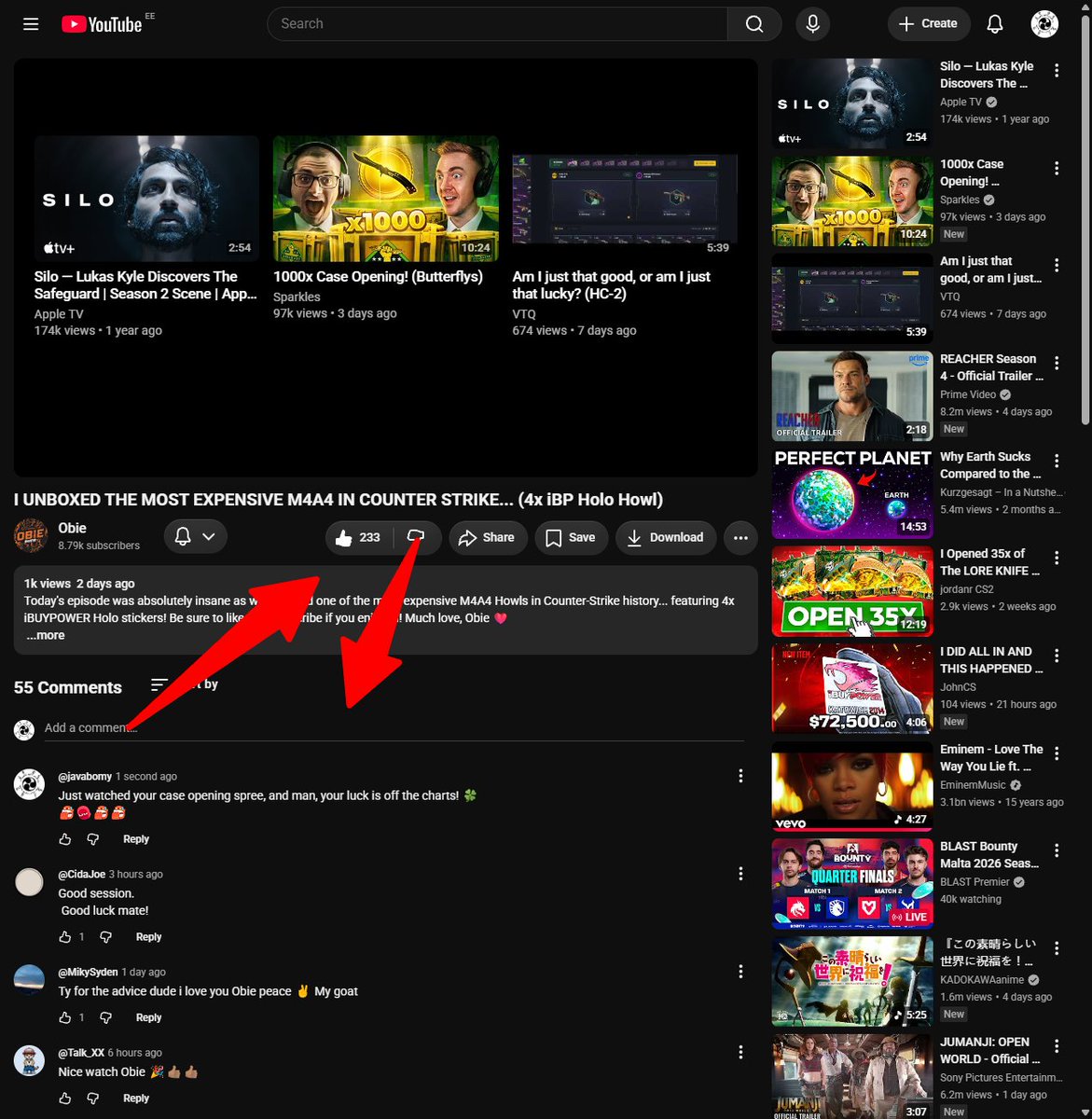Like Talk_XX's comment
Image resolution: width=1092 pixels, height=1119 pixels.
[65, 1098]
